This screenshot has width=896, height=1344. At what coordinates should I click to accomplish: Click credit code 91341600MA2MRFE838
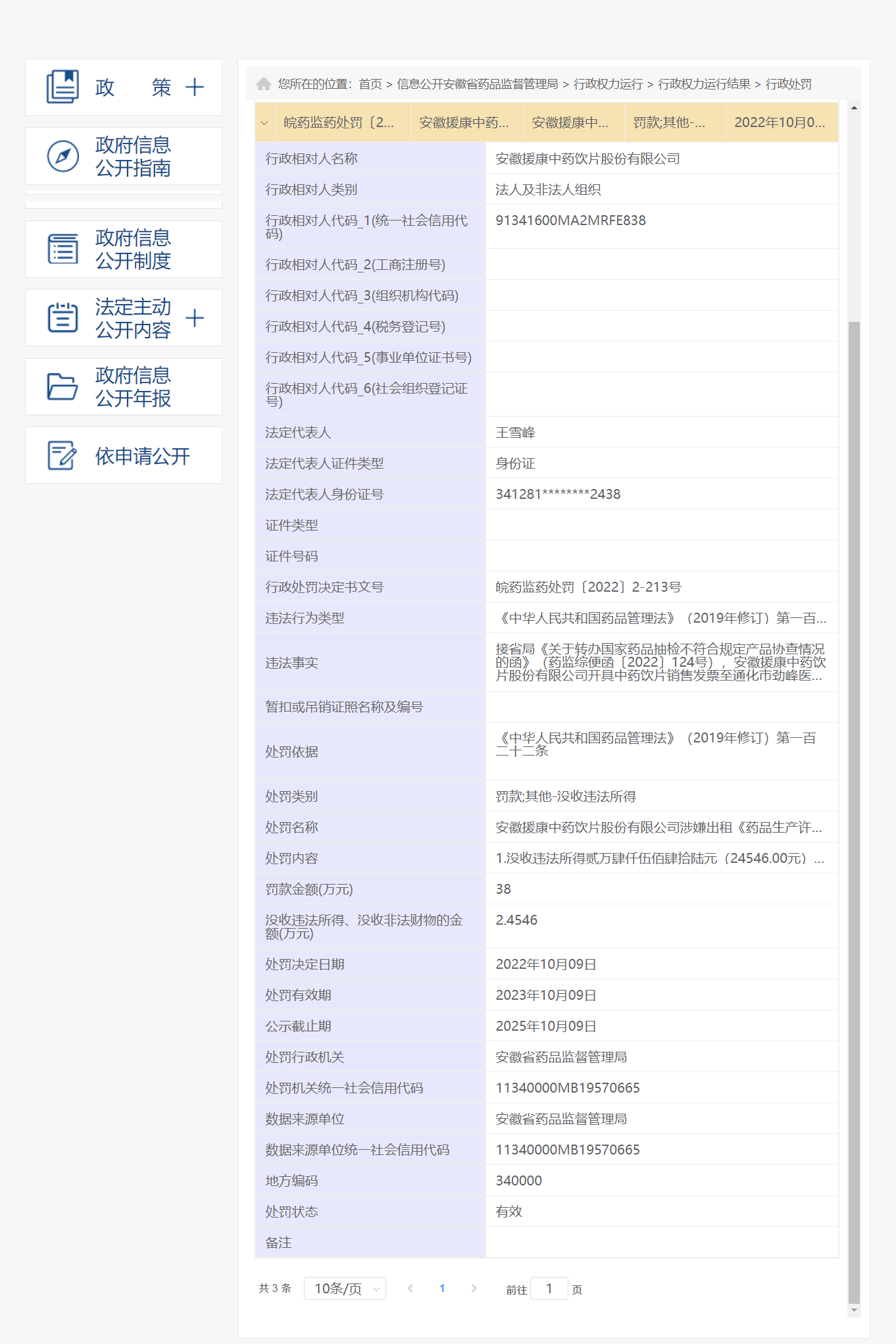pos(570,220)
